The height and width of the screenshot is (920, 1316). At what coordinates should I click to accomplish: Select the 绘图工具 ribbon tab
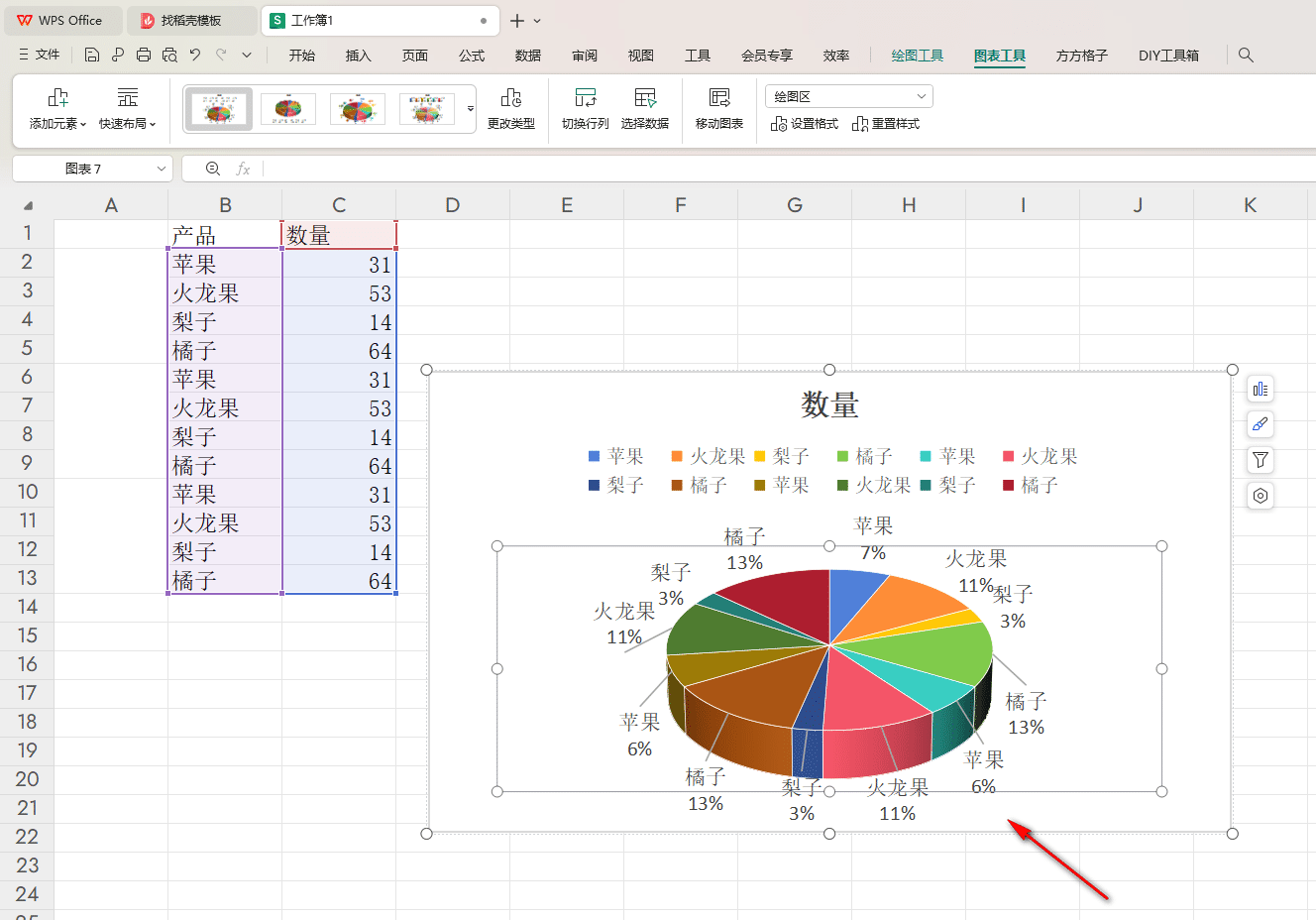click(917, 56)
